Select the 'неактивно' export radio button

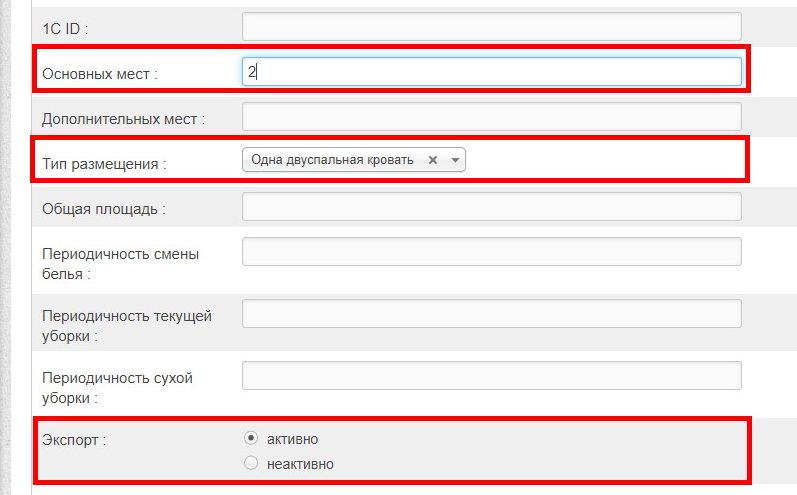(x=251, y=463)
